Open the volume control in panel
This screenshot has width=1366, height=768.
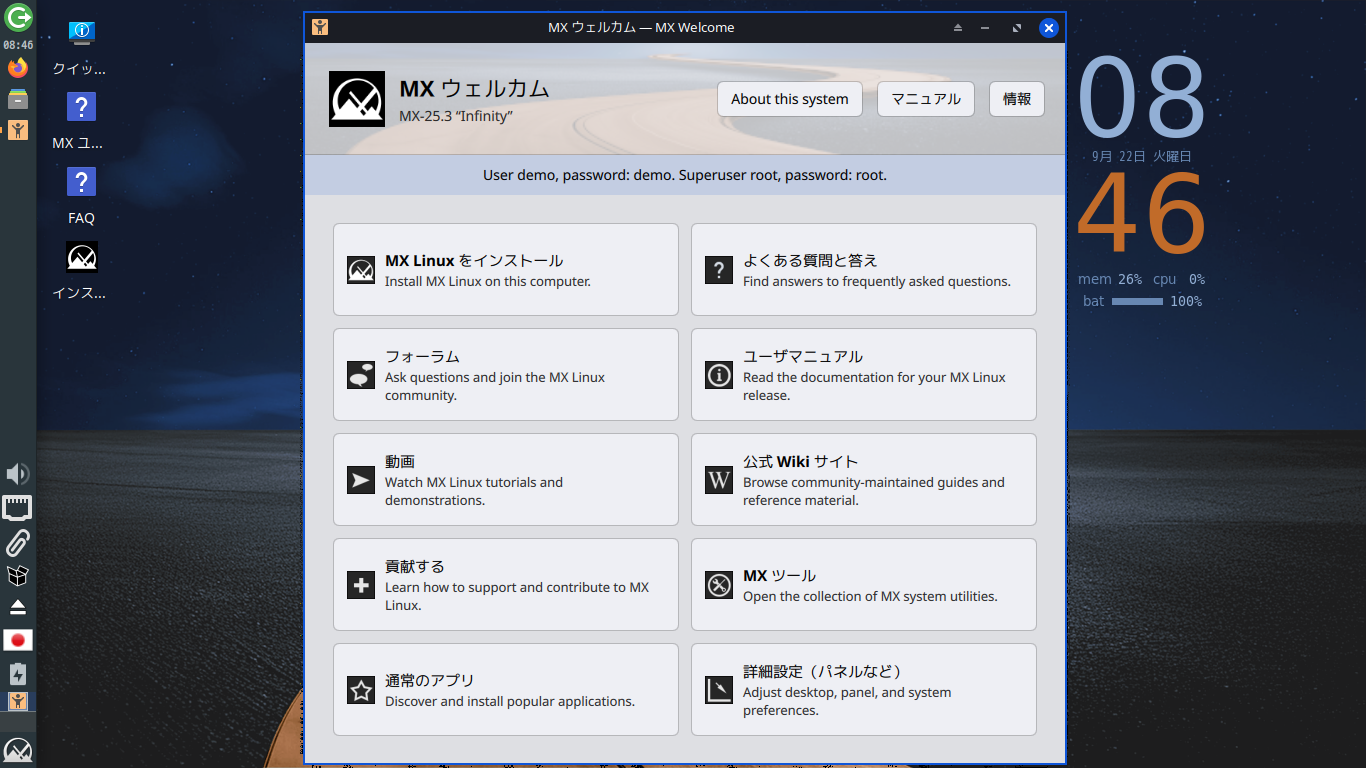pos(18,474)
